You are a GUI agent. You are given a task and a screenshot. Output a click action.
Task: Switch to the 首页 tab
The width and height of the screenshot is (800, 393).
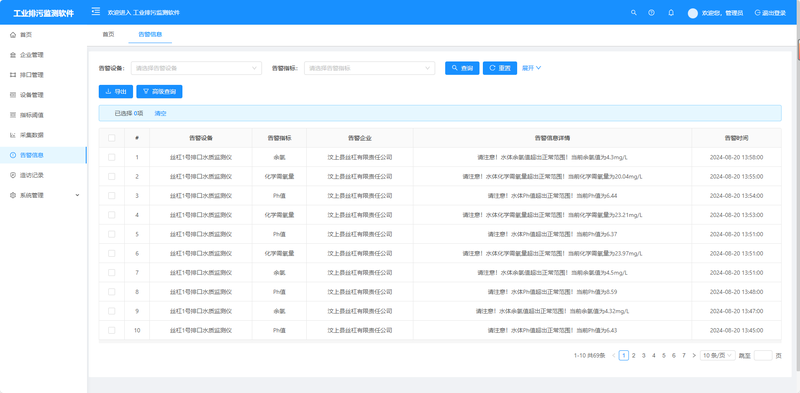(108, 34)
